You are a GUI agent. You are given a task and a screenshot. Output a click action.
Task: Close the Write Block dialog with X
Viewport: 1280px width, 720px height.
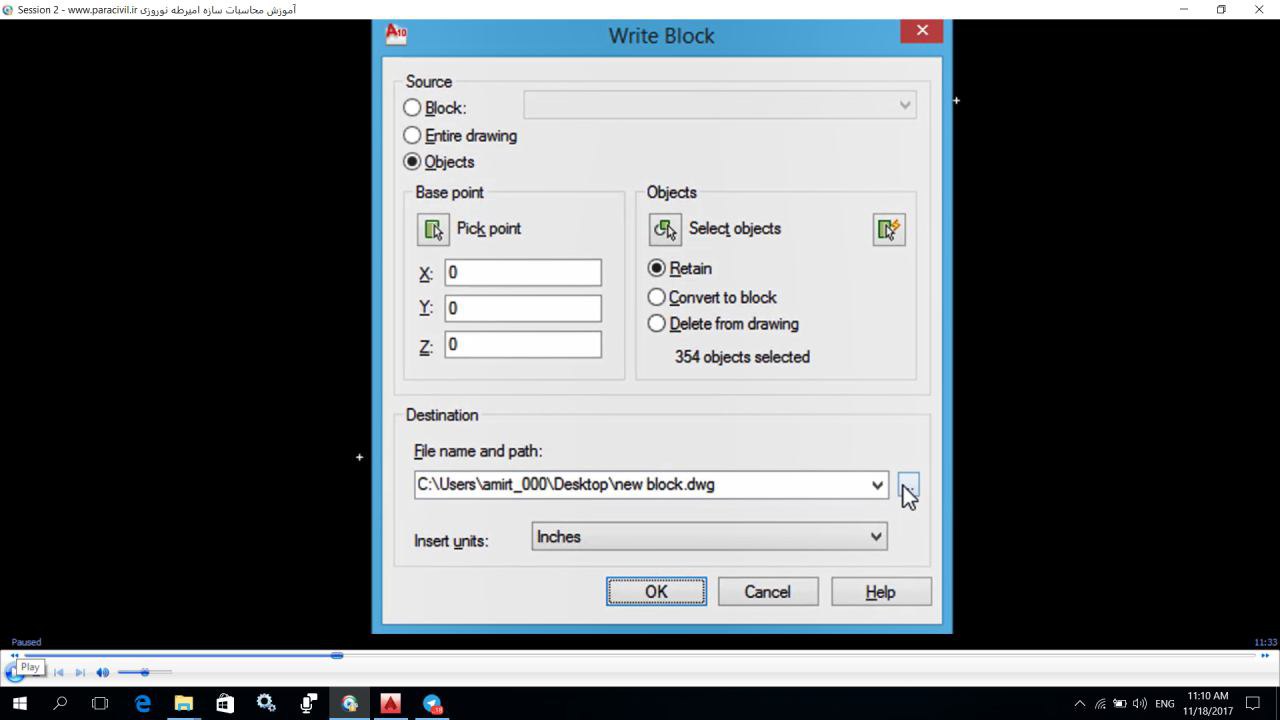click(922, 31)
